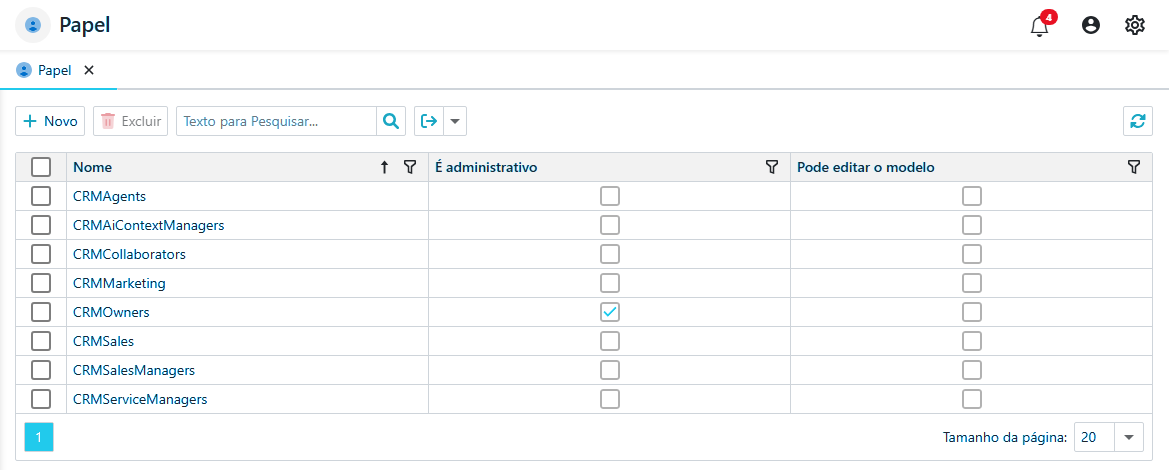
Task: Open the CRMCollaborators role link
Action: (129, 254)
